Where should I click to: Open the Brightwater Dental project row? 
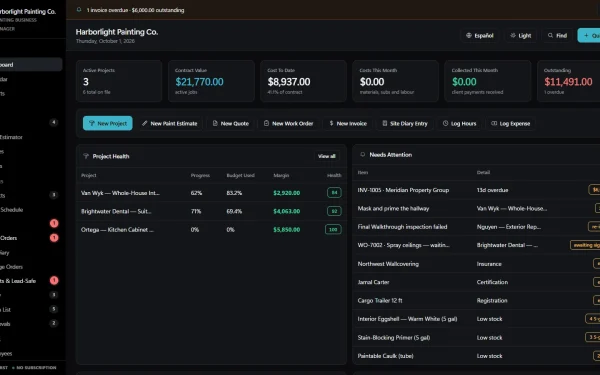click(x=211, y=211)
